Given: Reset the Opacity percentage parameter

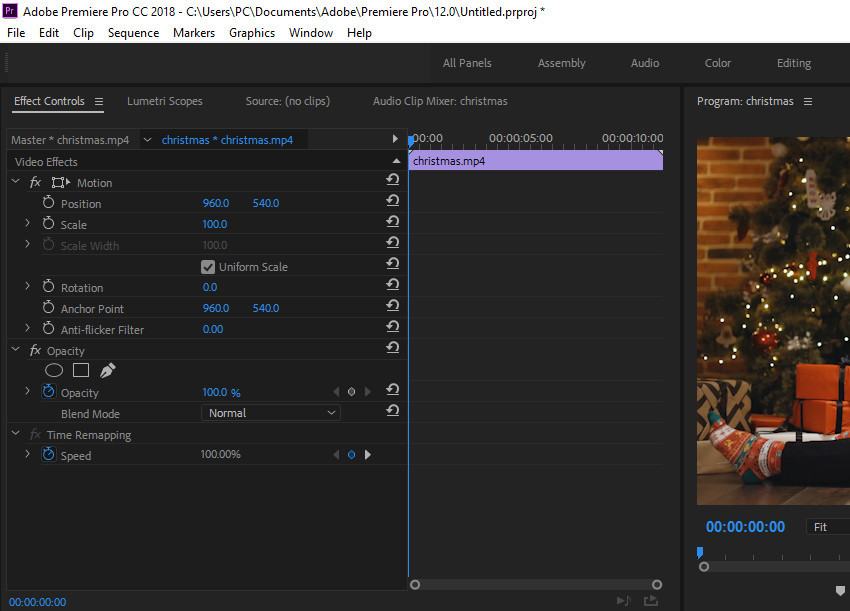Looking at the screenshot, I should point(392,390).
